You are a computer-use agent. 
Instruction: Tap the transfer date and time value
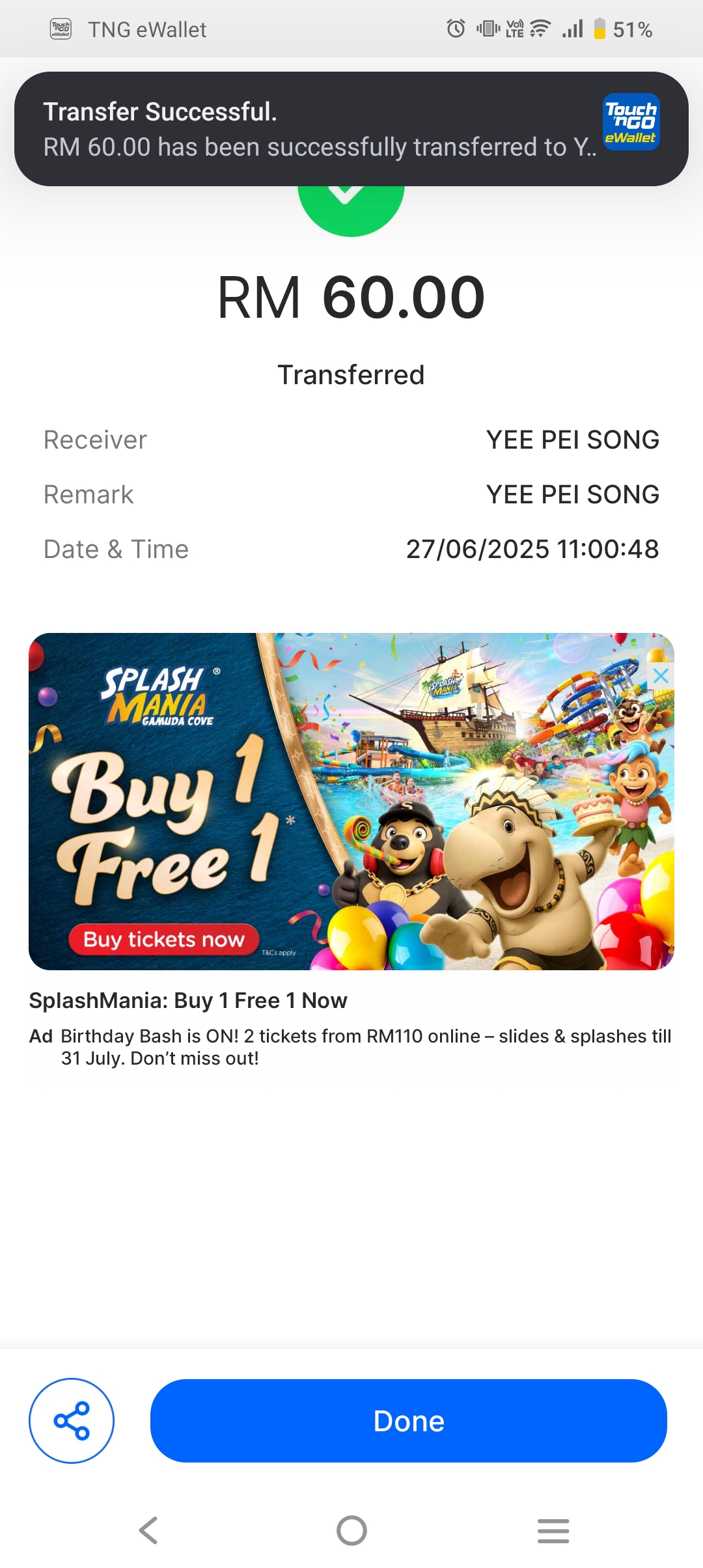[x=532, y=550]
